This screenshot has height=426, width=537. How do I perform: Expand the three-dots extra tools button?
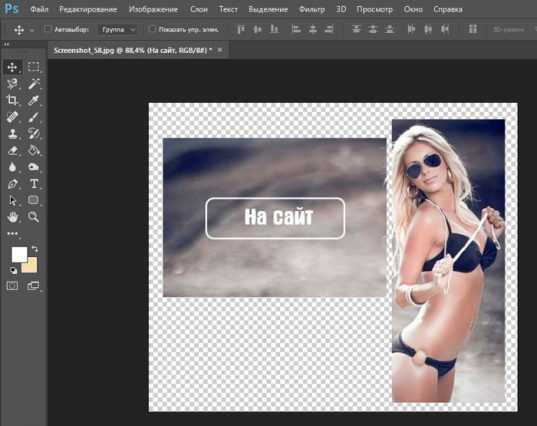click(x=13, y=234)
